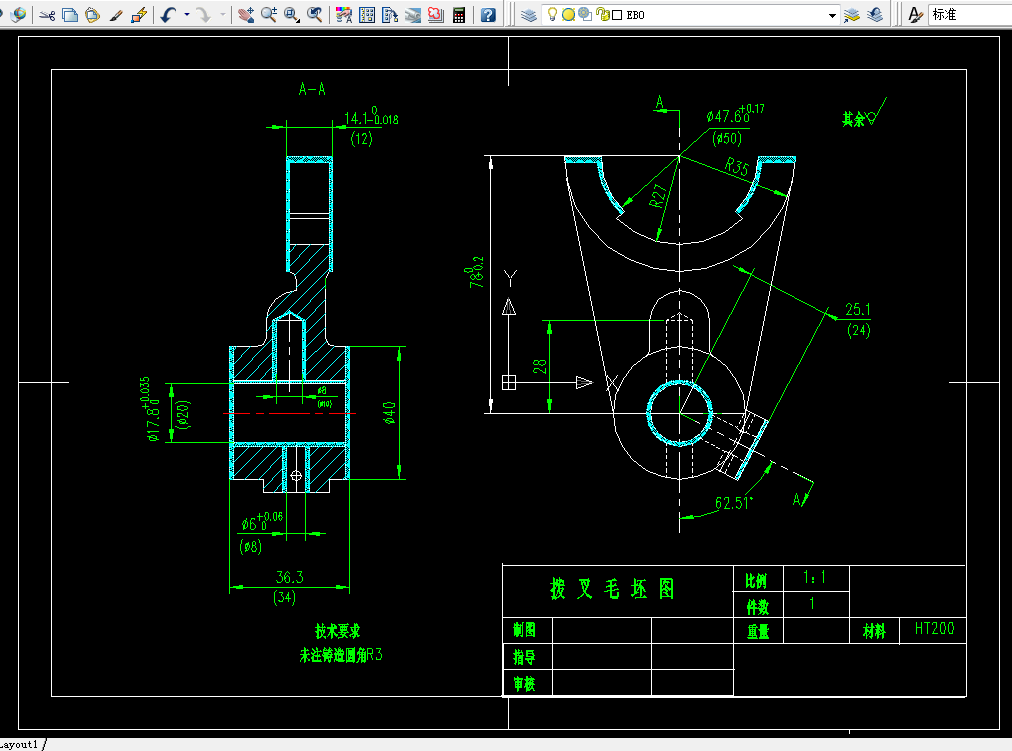Click the 28 vertical dimension text

tap(540, 366)
